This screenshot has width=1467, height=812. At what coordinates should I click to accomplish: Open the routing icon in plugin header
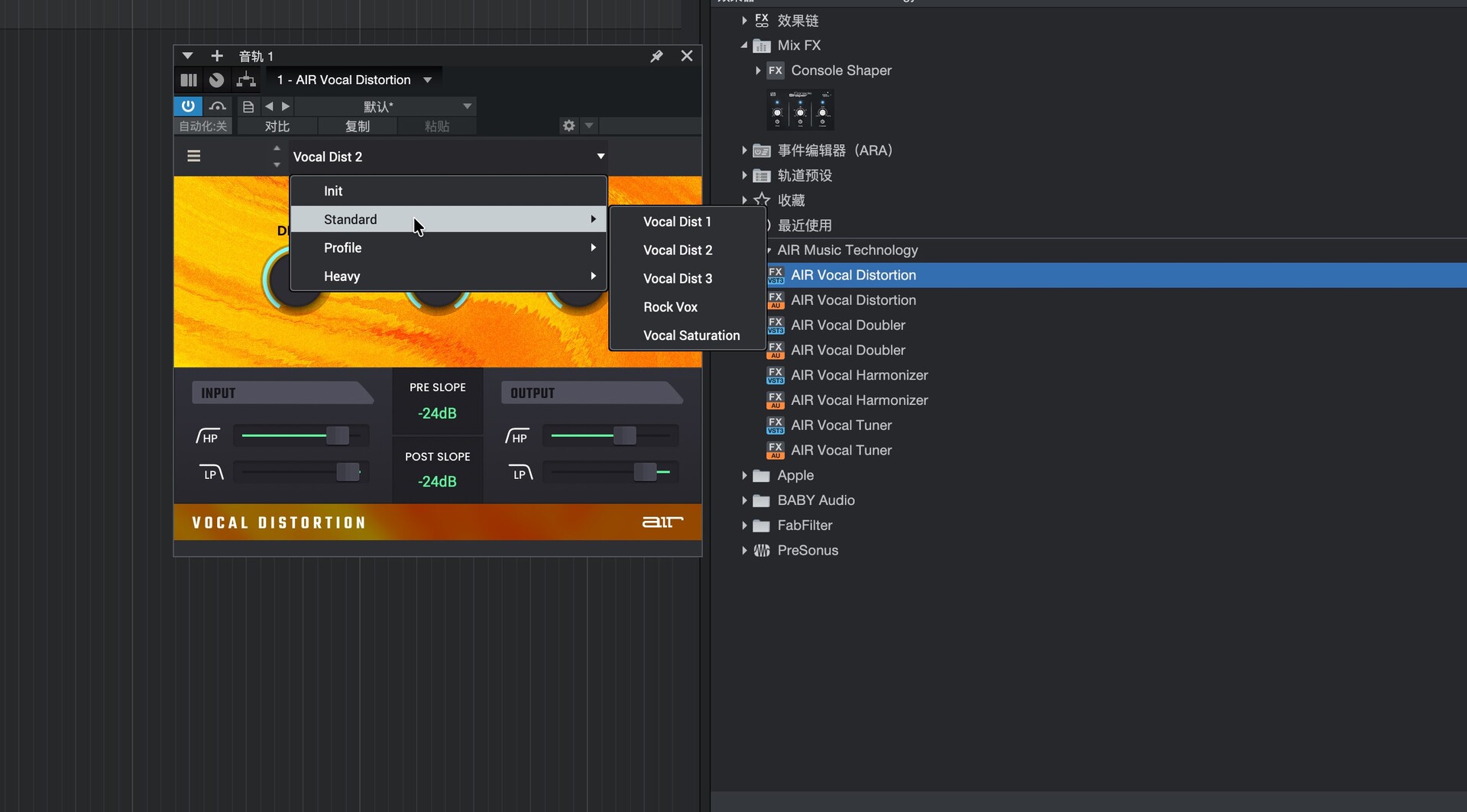tap(246, 79)
